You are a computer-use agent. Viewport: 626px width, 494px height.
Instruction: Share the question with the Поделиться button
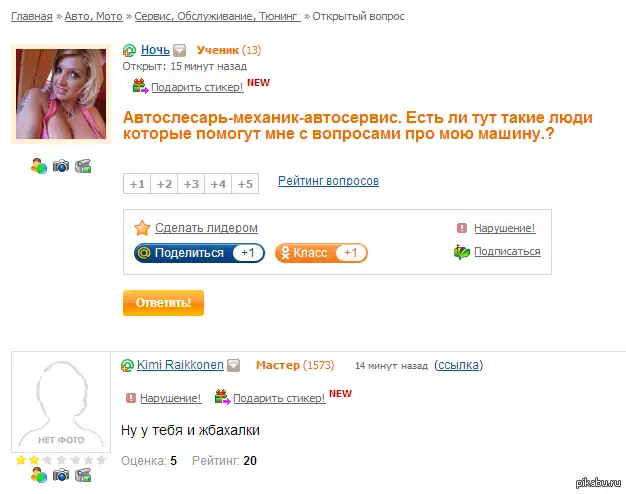(199, 253)
